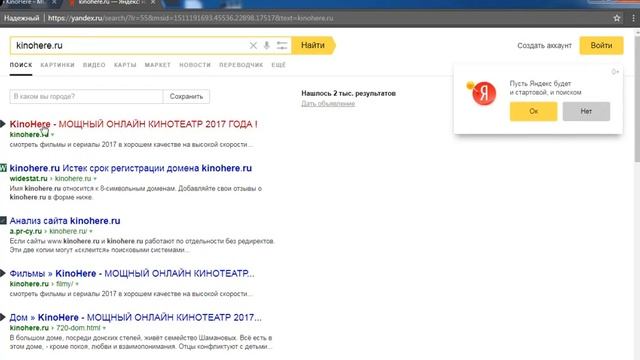Click the page vertical scrollbar thumb
The height and width of the screenshot is (360, 640).
[x=637, y=98]
